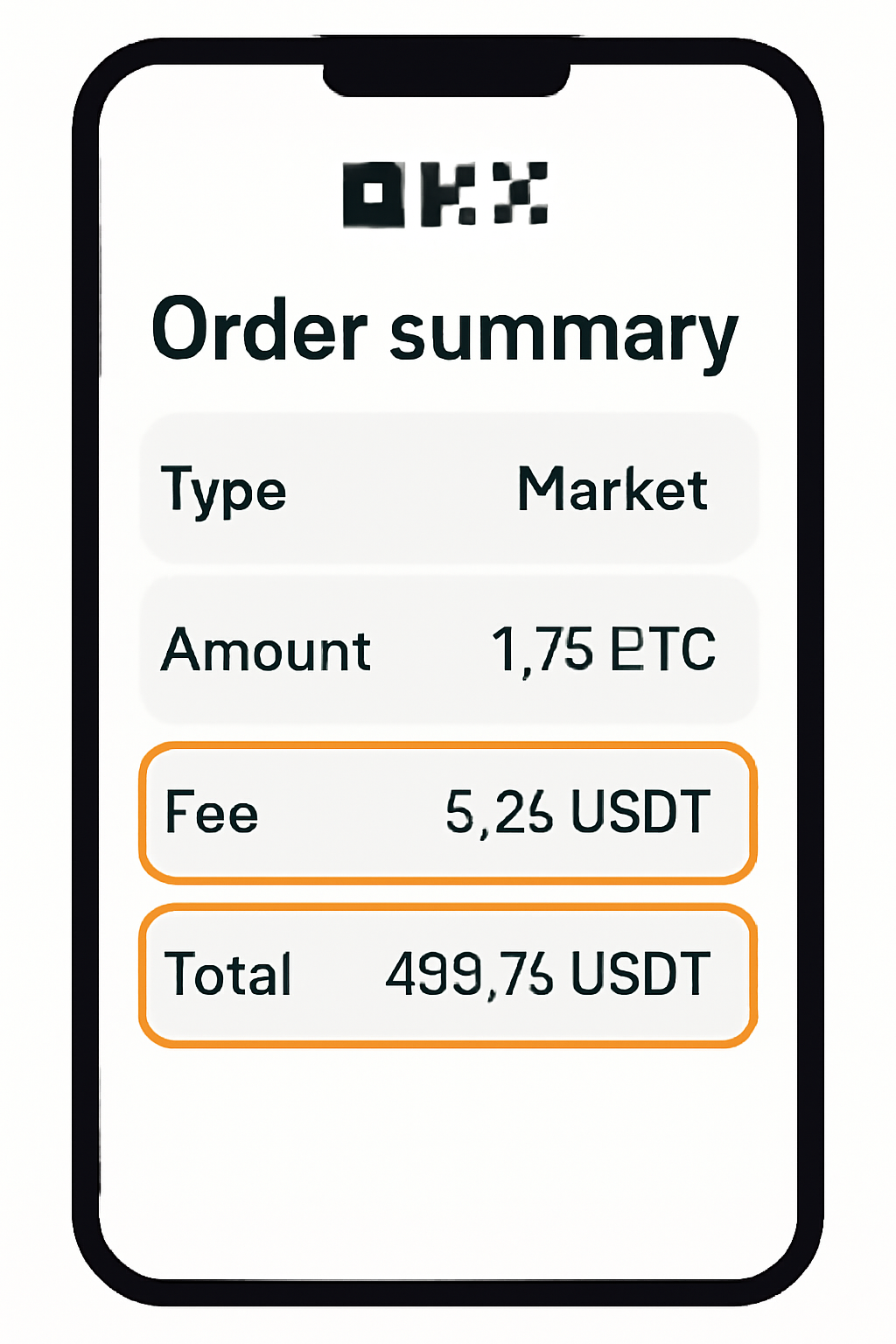Tap the Fee label
Viewport: 896px width, 1344px height.
click(212, 813)
